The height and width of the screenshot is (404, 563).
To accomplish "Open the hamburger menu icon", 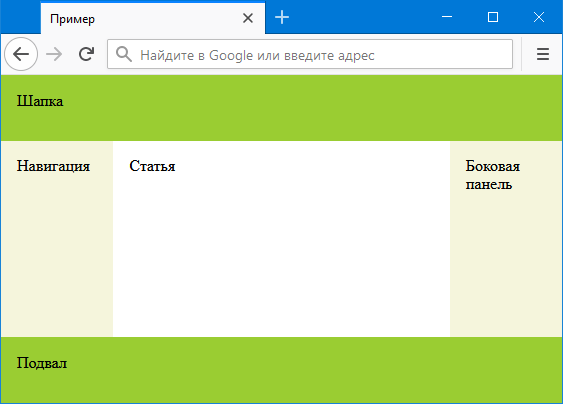I will click(543, 54).
